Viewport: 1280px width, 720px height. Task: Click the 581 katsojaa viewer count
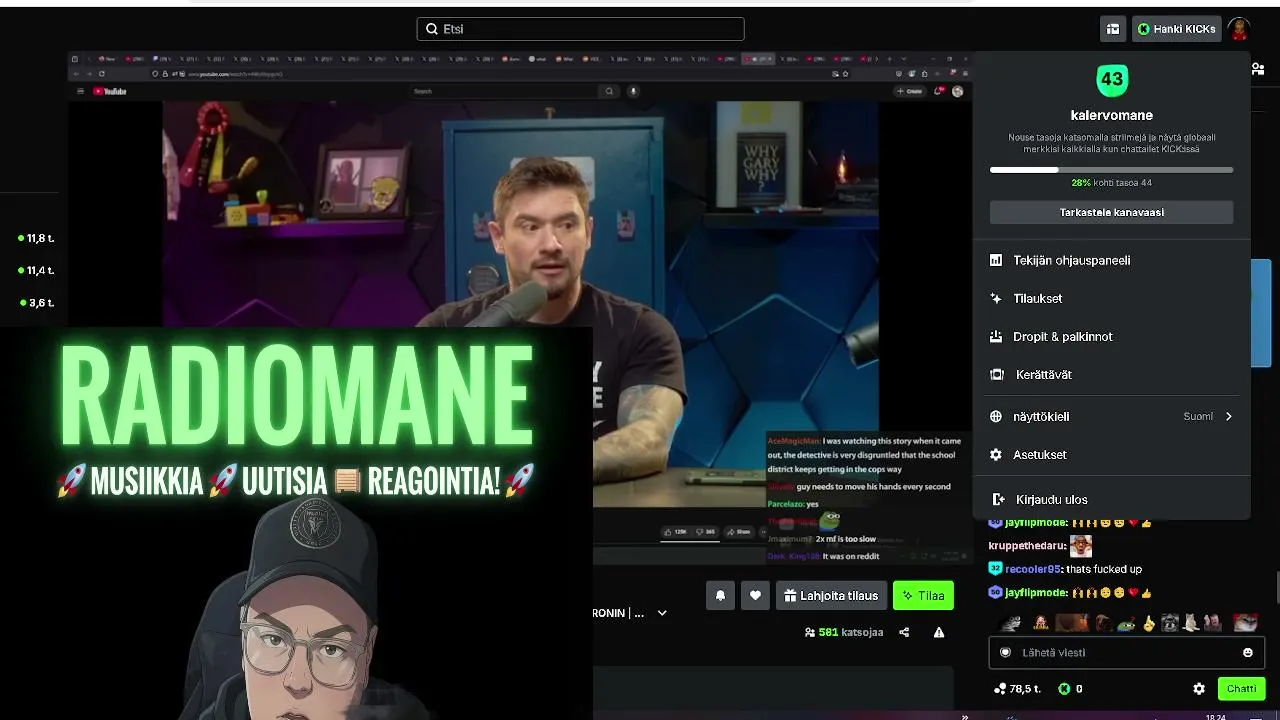click(x=844, y=632)
